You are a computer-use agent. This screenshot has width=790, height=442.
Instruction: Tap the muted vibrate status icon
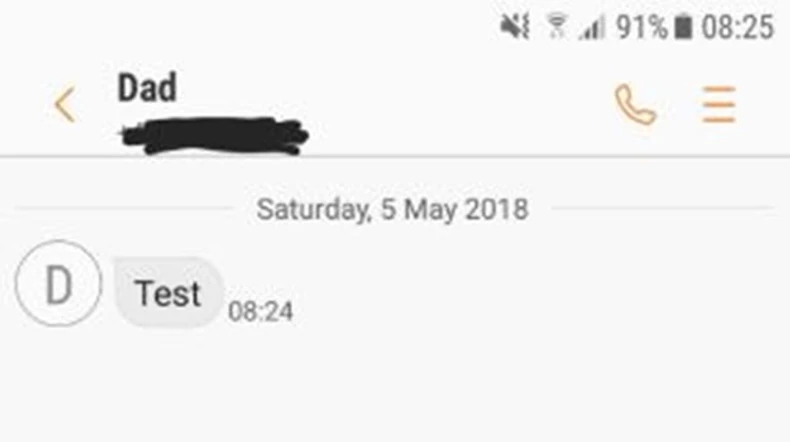point(514,26)
